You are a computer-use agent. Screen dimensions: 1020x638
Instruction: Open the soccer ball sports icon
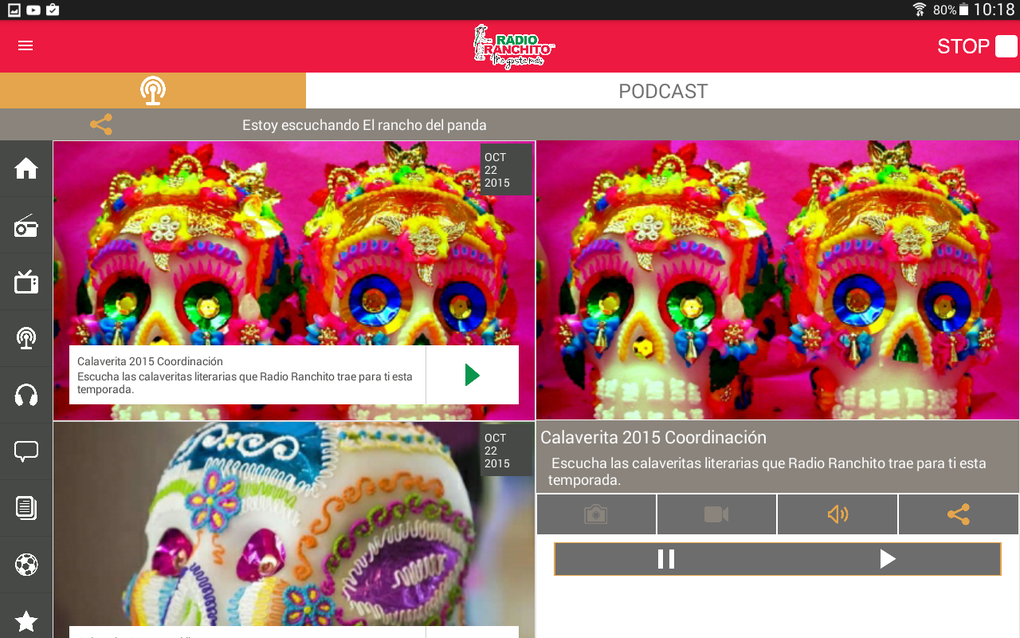(26, 565)
